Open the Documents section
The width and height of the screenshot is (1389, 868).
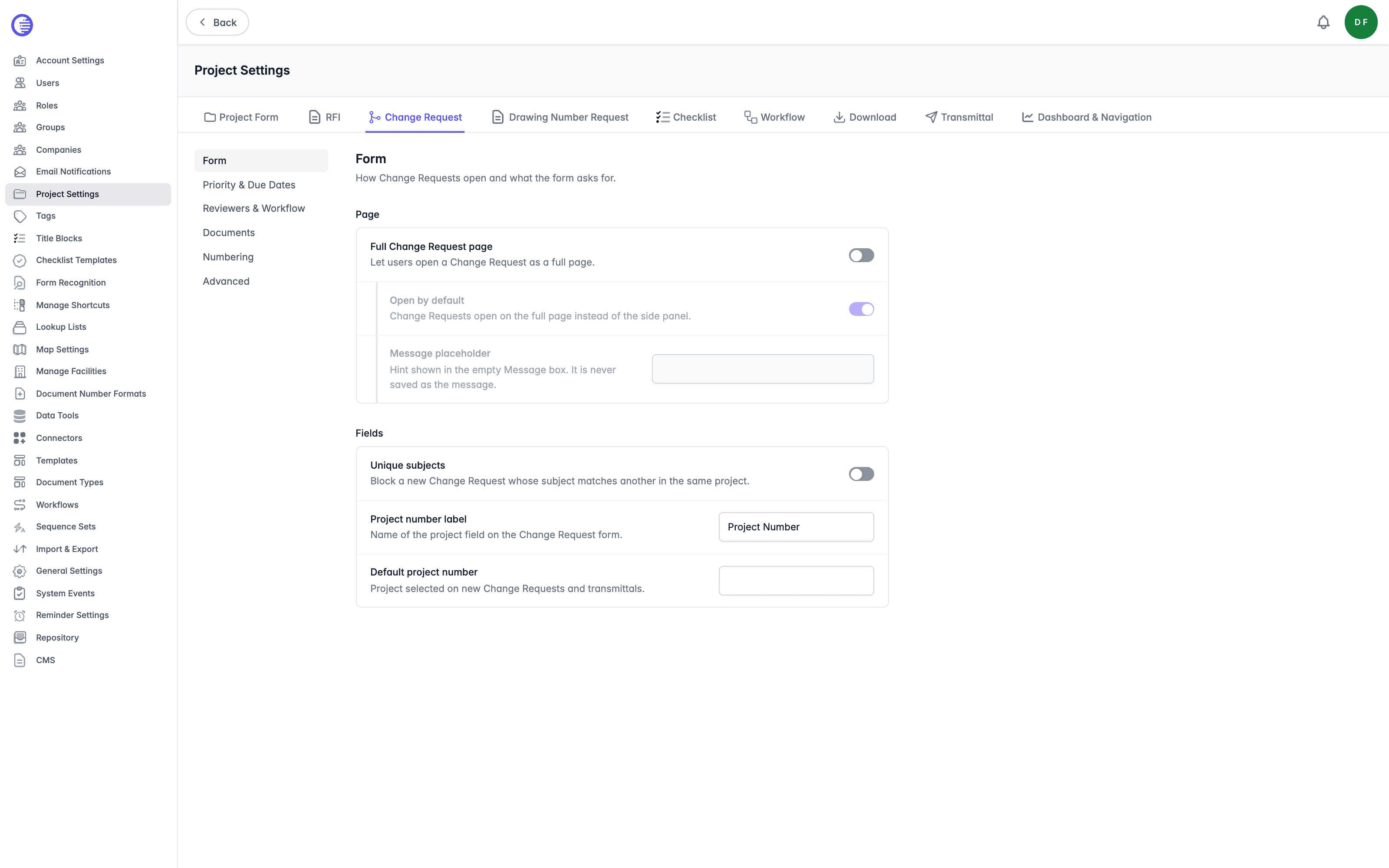point(261,233)
